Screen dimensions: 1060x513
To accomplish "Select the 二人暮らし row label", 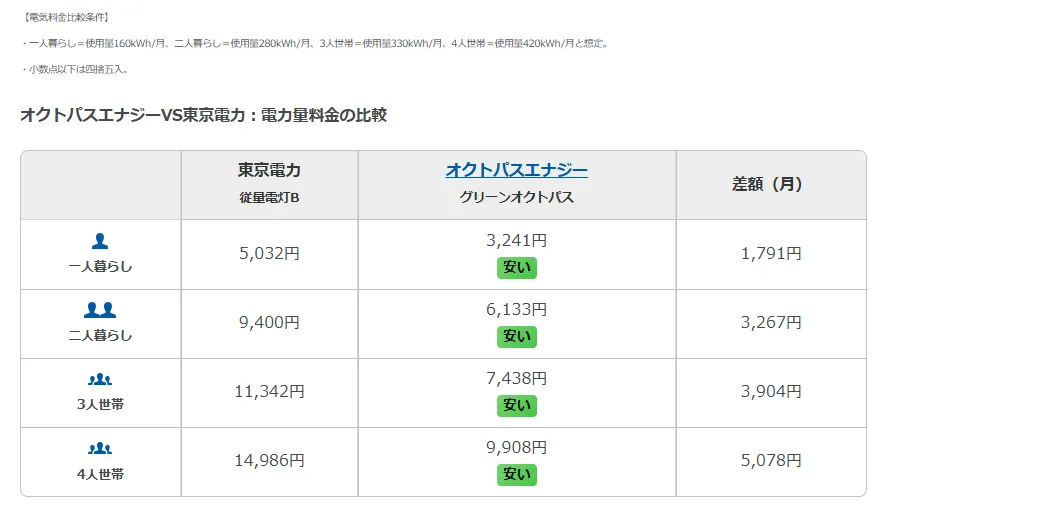I will [101, 336].
